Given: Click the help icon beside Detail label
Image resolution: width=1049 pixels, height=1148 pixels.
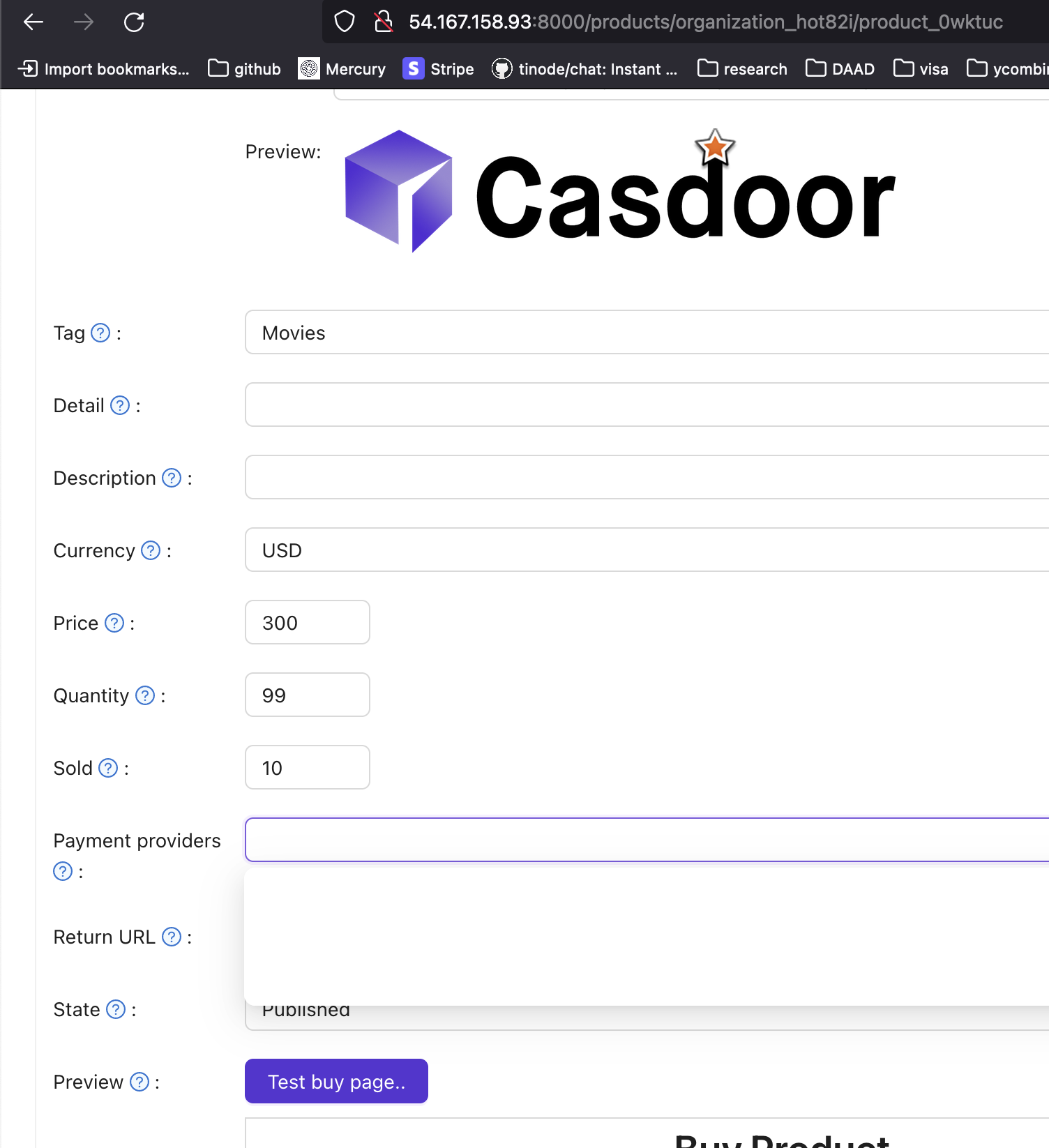Looking at the screenshot, I should coord(121,406).
